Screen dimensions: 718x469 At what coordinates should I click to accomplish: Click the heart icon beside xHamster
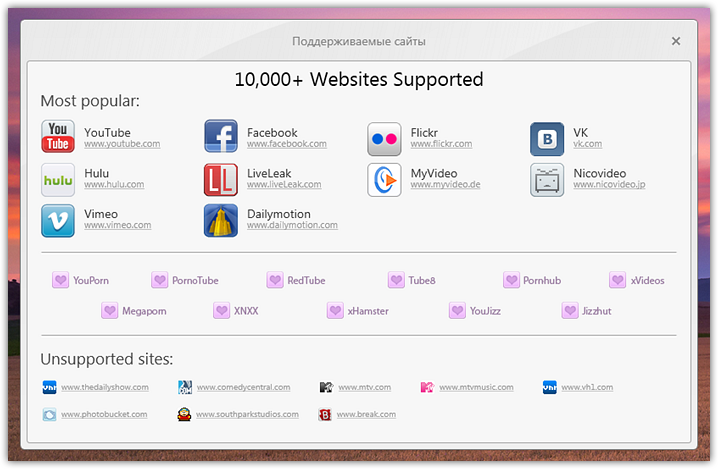coord(335,311)
